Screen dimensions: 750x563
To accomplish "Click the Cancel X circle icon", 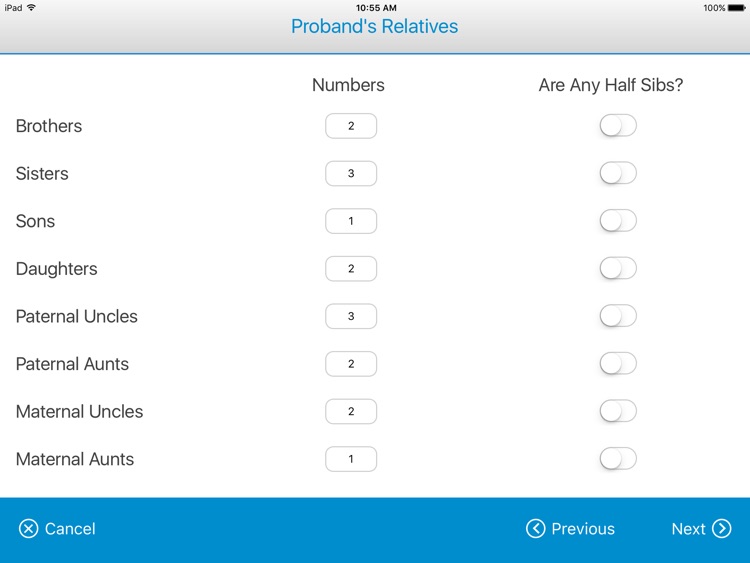I will coord(28,529).
